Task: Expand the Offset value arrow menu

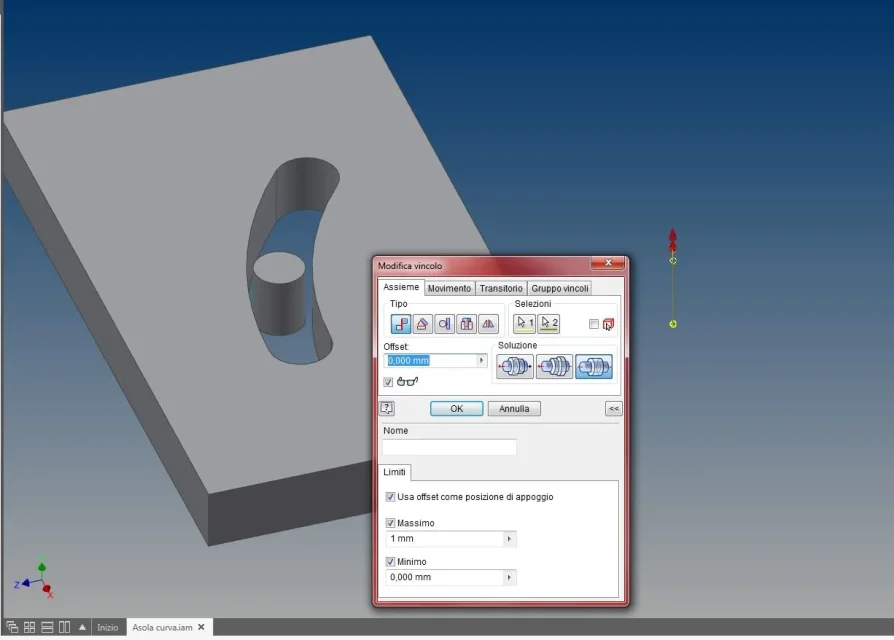Action: [482, 360]
